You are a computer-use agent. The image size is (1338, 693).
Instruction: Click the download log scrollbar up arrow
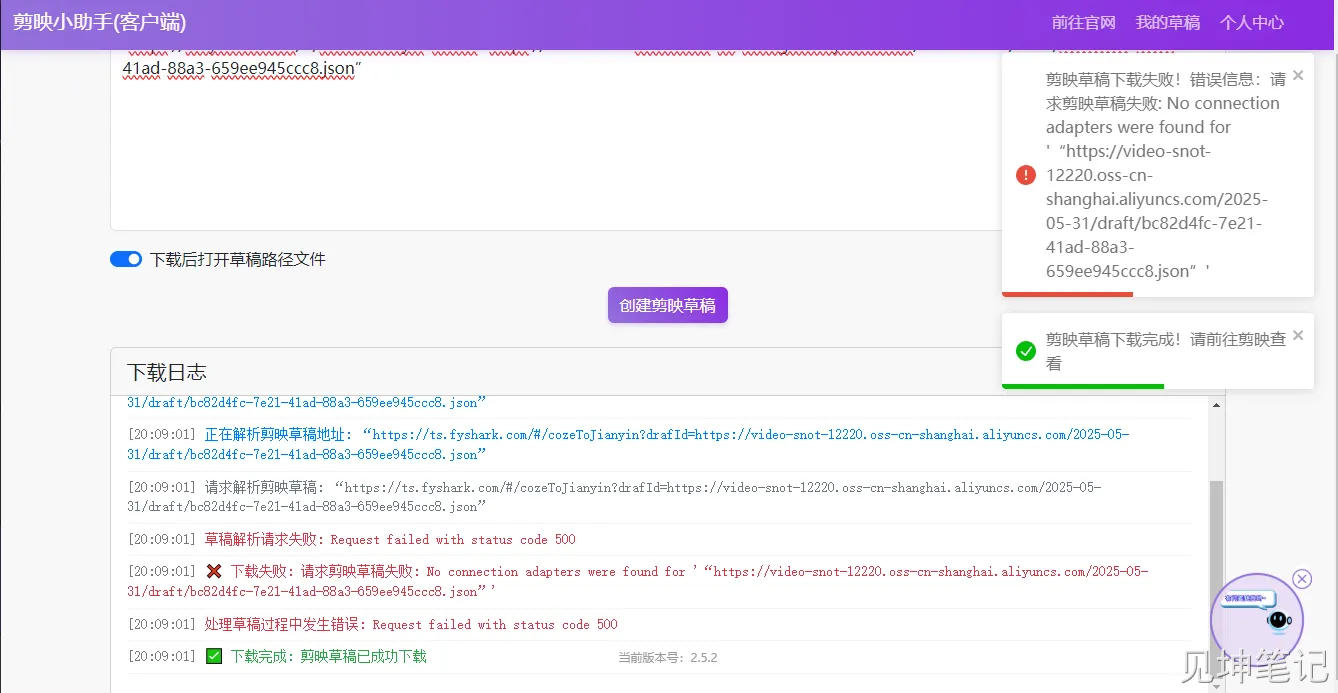(x=1216, y=405)
